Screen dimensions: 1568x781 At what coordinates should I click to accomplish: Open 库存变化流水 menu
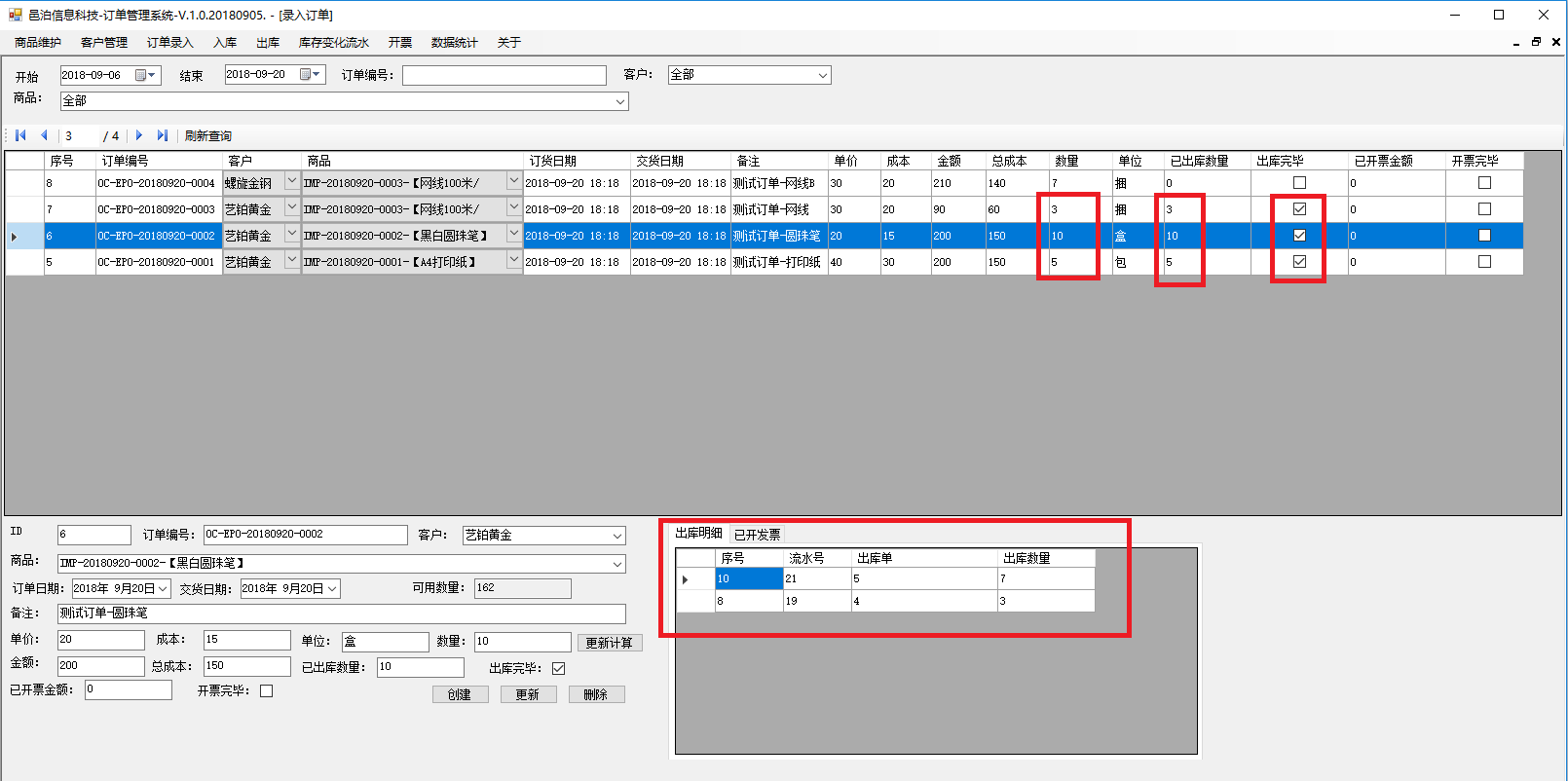click(334, 42)
